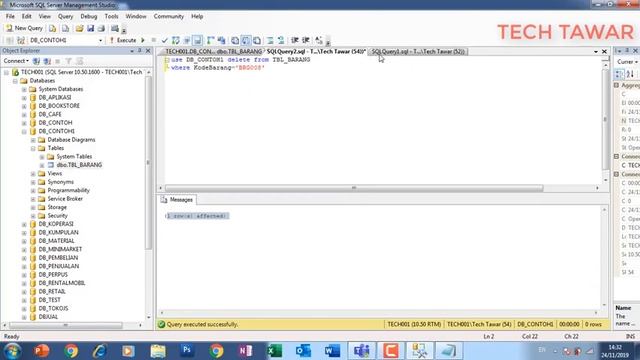Open the Query menu
640x360 pixels.
(x=65, y=16)
